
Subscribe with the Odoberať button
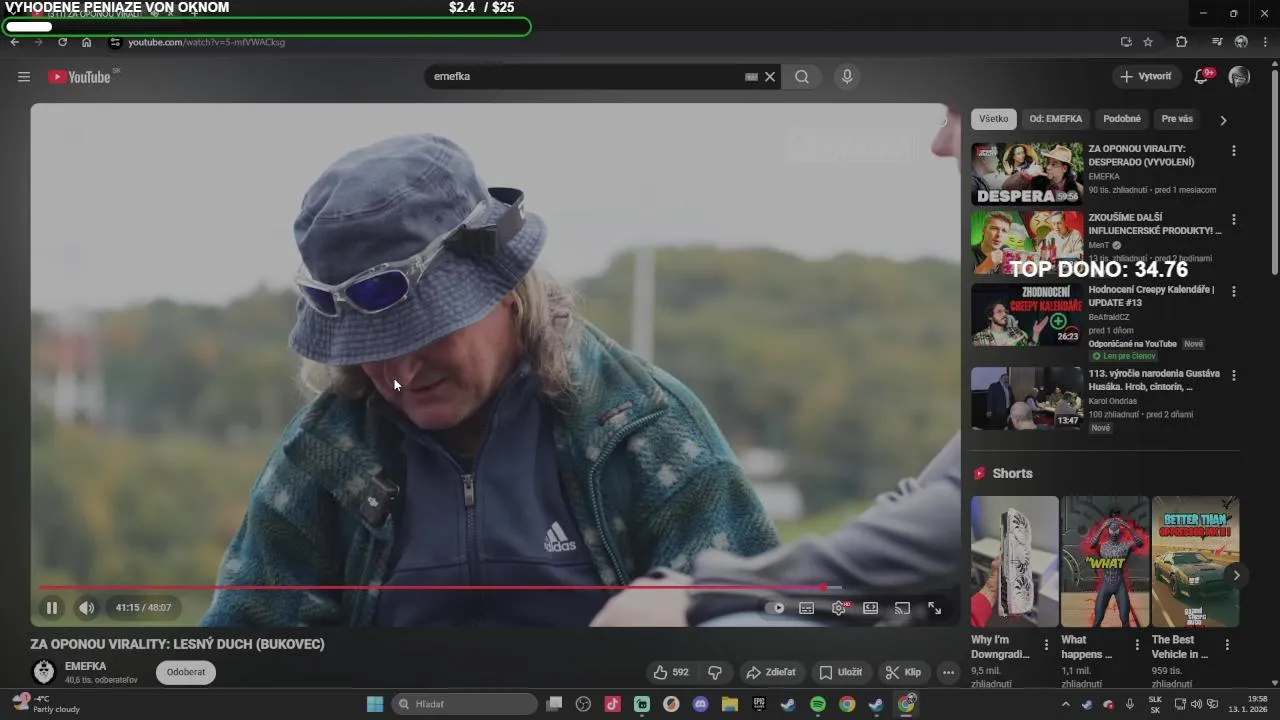pos(186,672)
